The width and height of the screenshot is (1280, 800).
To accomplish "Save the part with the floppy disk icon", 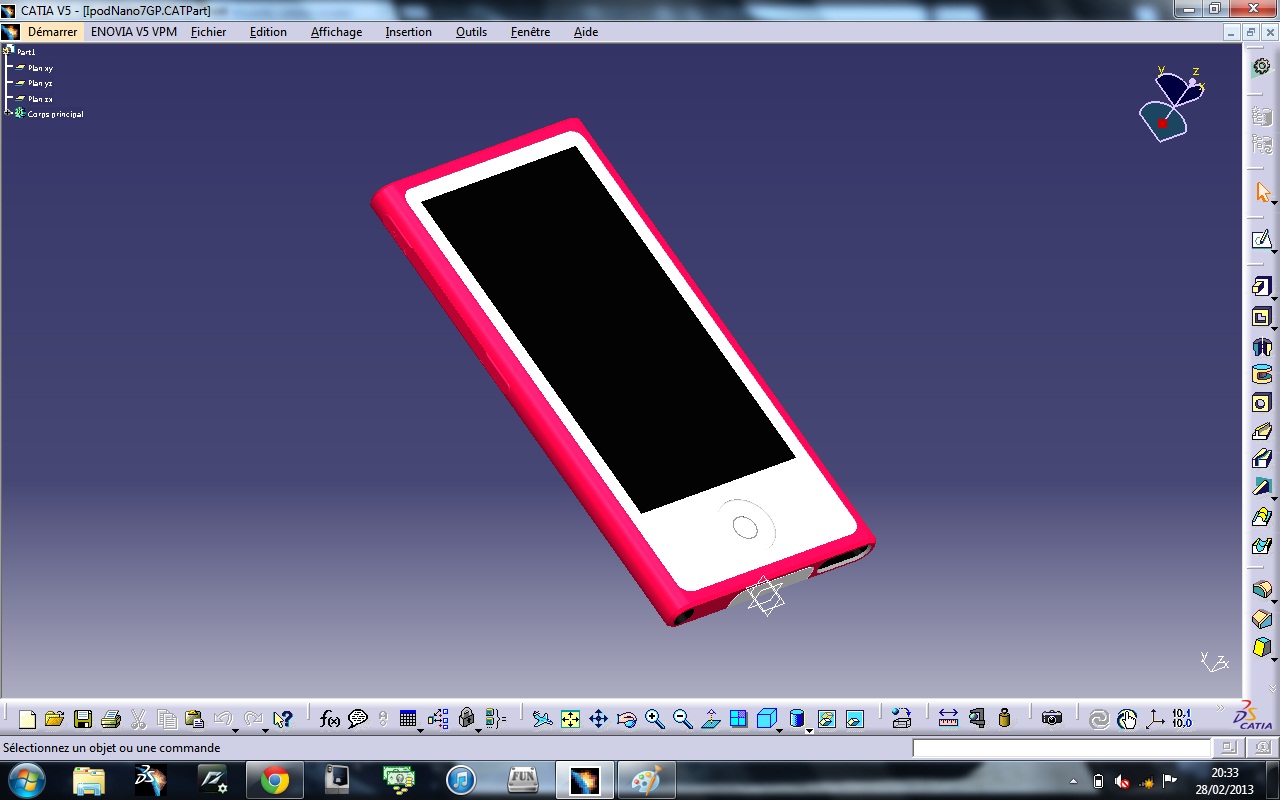I will coord(83,718).
